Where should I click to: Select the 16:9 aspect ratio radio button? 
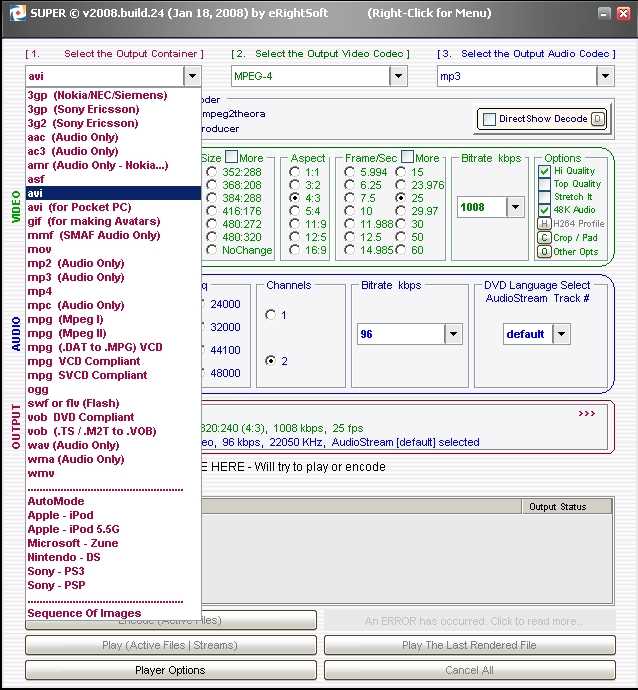pyautogui.click(x=296, y=250)
